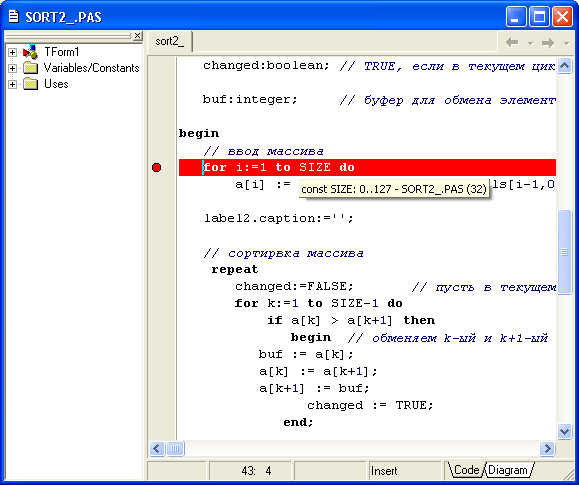The image size is (579, 485).
Task: Expand the TForm1 tree node
Action: click(x=12, y=52)
